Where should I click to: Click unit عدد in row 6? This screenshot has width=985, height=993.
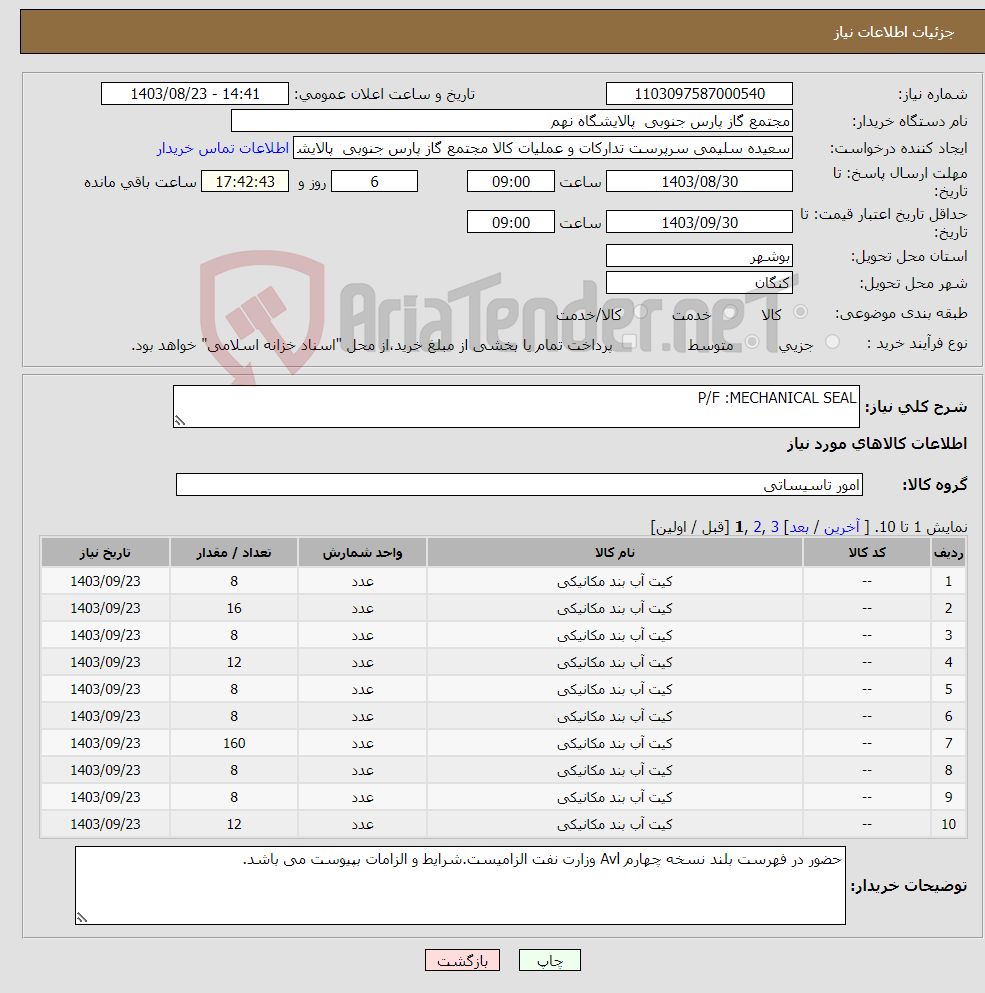coord(362,716)
